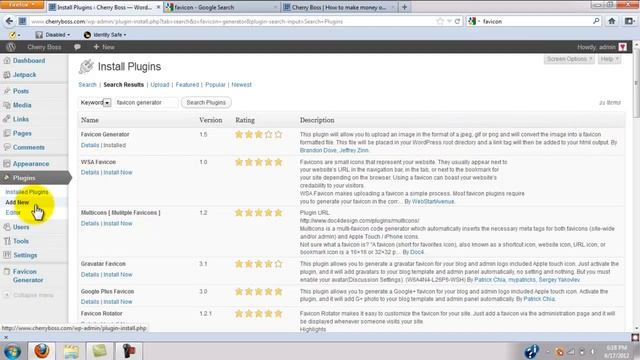
Task: Click the Windows Start button
Action: (x=12, y=351)
